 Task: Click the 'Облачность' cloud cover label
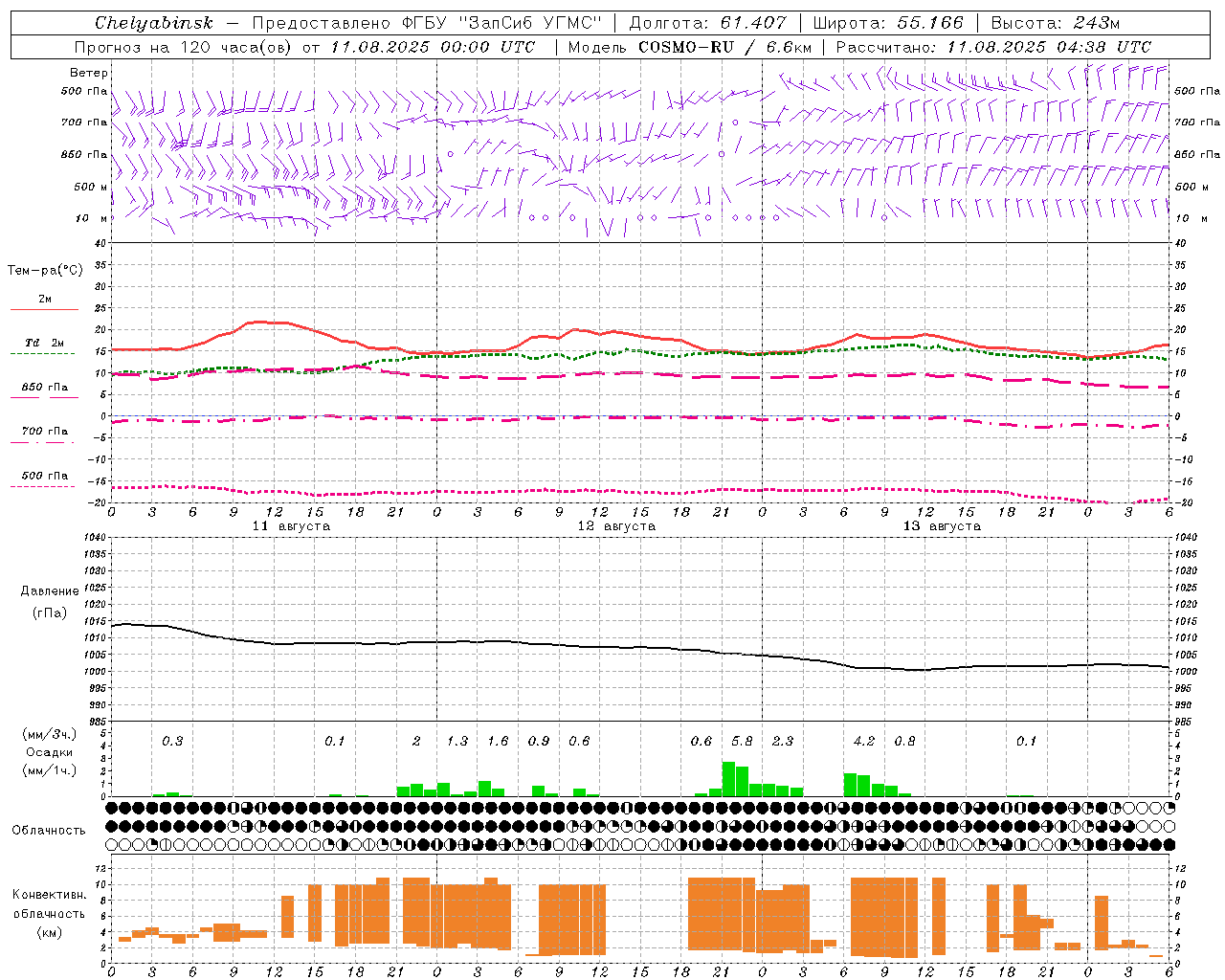(49, 830)
